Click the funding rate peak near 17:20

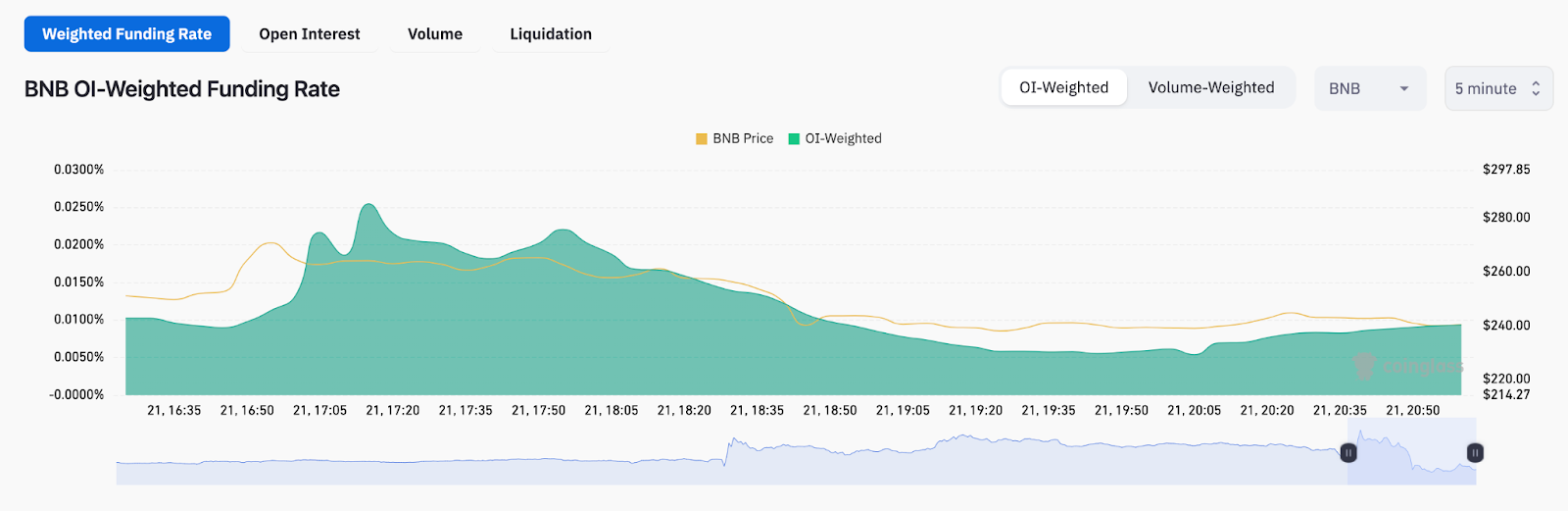point(368,205)
